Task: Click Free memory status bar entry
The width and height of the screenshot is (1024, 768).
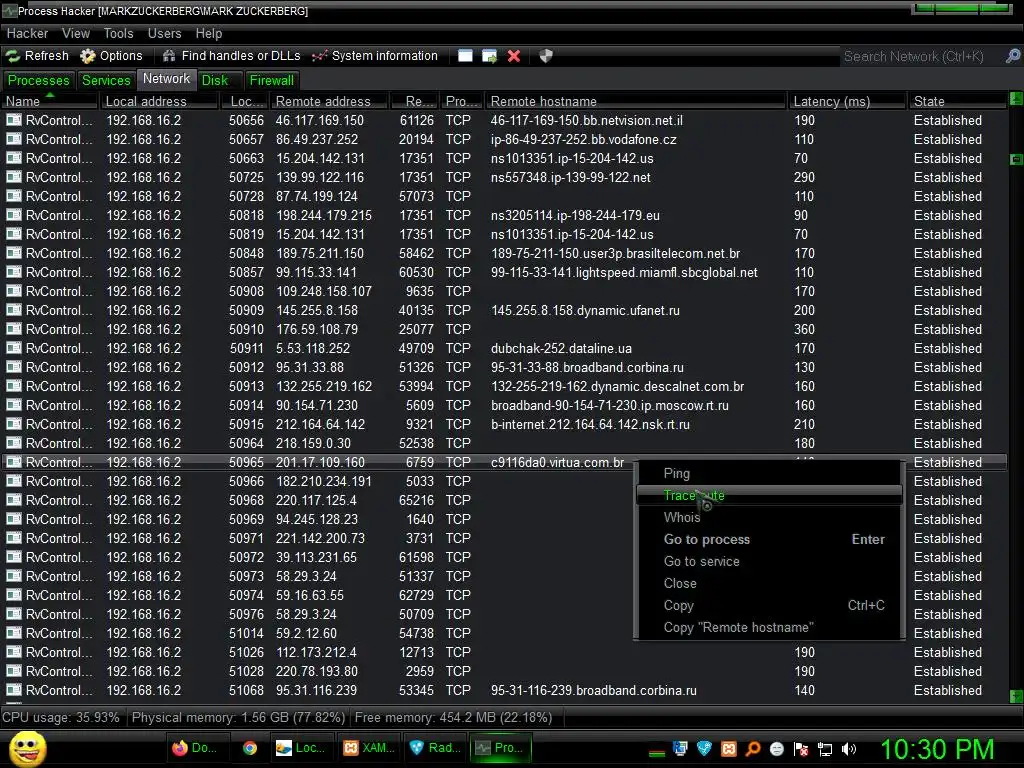Action: [x=453, y=717]
